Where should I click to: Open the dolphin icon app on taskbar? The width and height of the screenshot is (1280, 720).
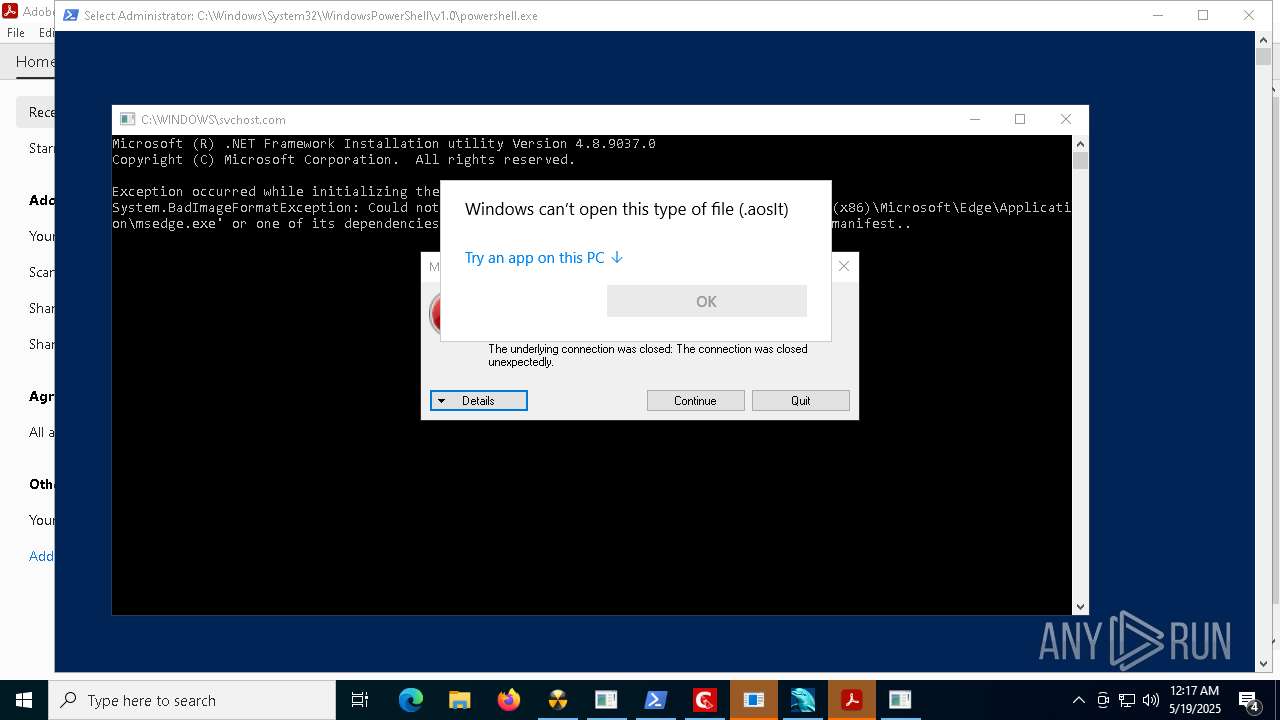[x=803, y=700]
